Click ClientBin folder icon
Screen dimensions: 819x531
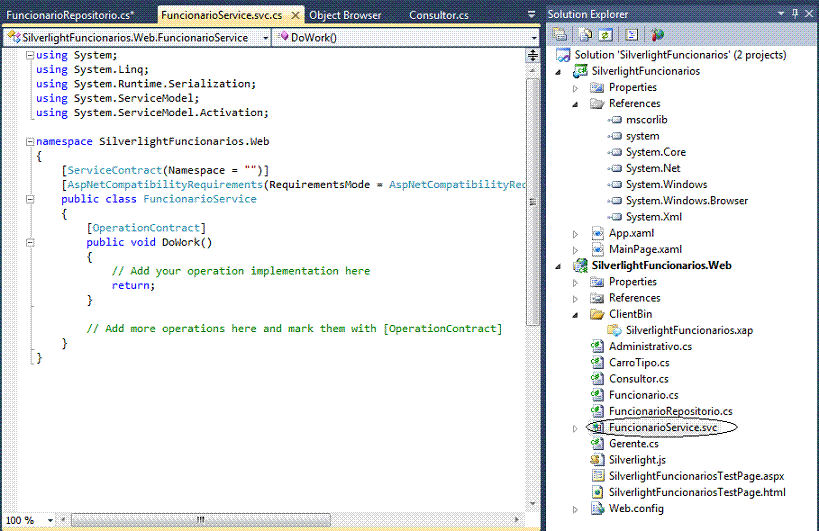pos(597,314)
